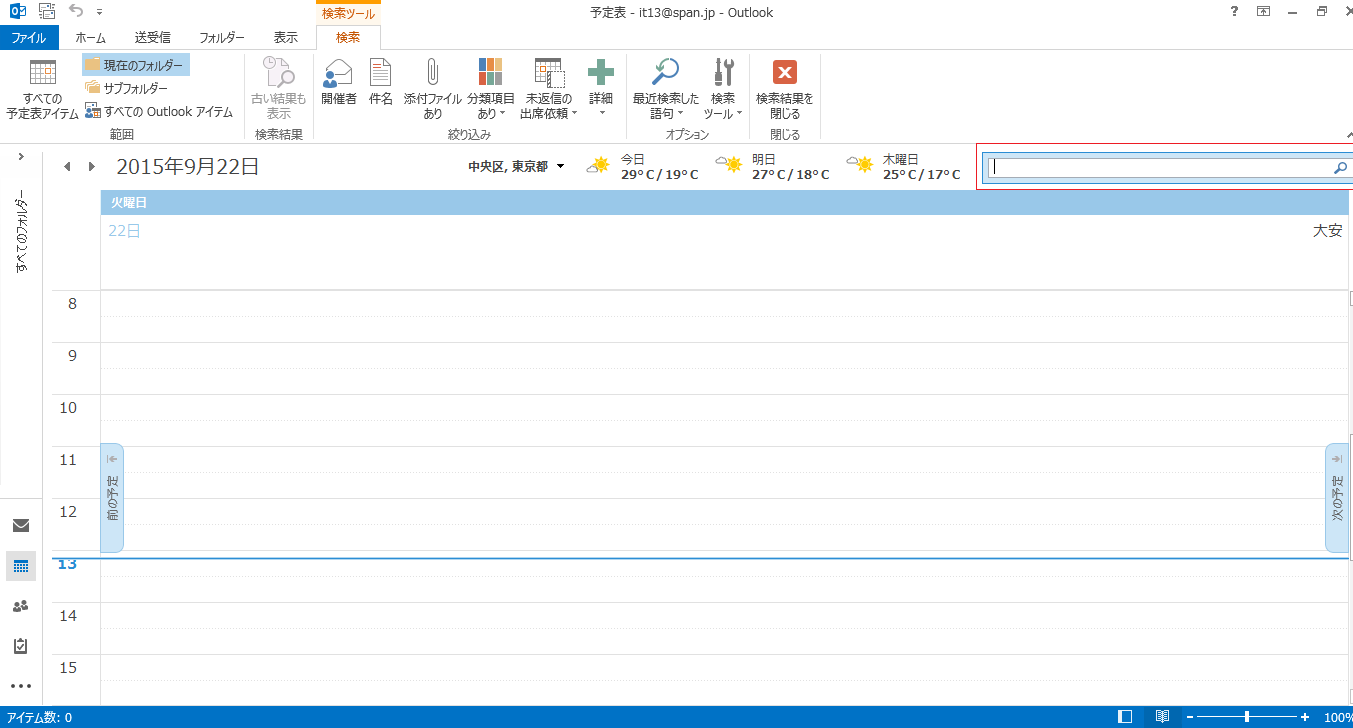Open 最近検索した語句 recent searches

(x=666, y=89)
